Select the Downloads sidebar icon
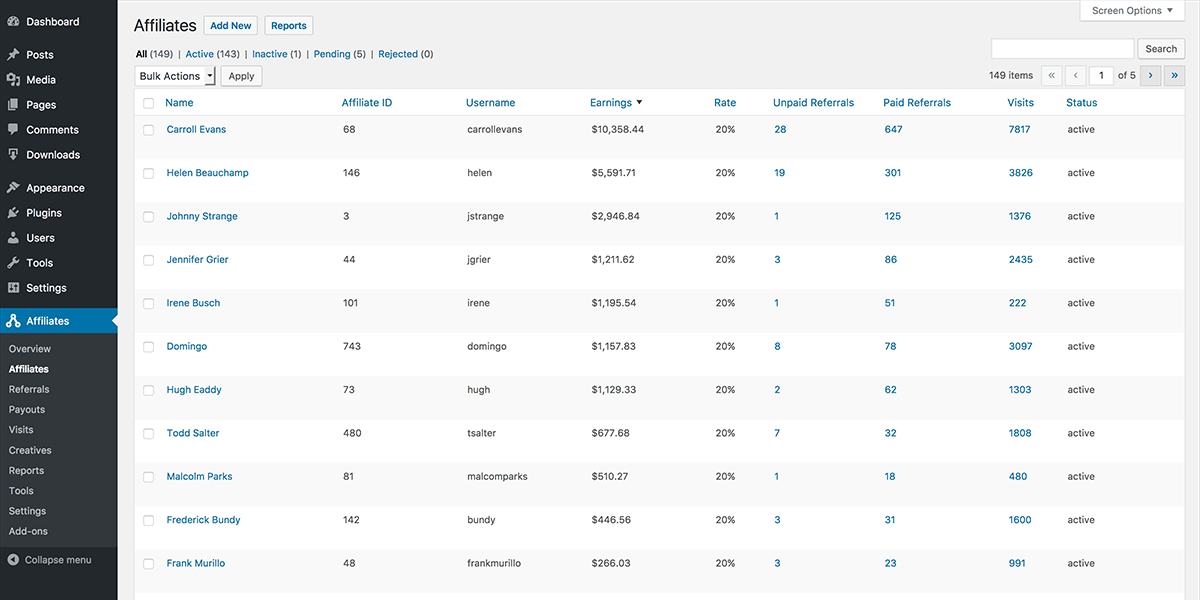This screenshot has height=600, width=1200. (14, 154)
